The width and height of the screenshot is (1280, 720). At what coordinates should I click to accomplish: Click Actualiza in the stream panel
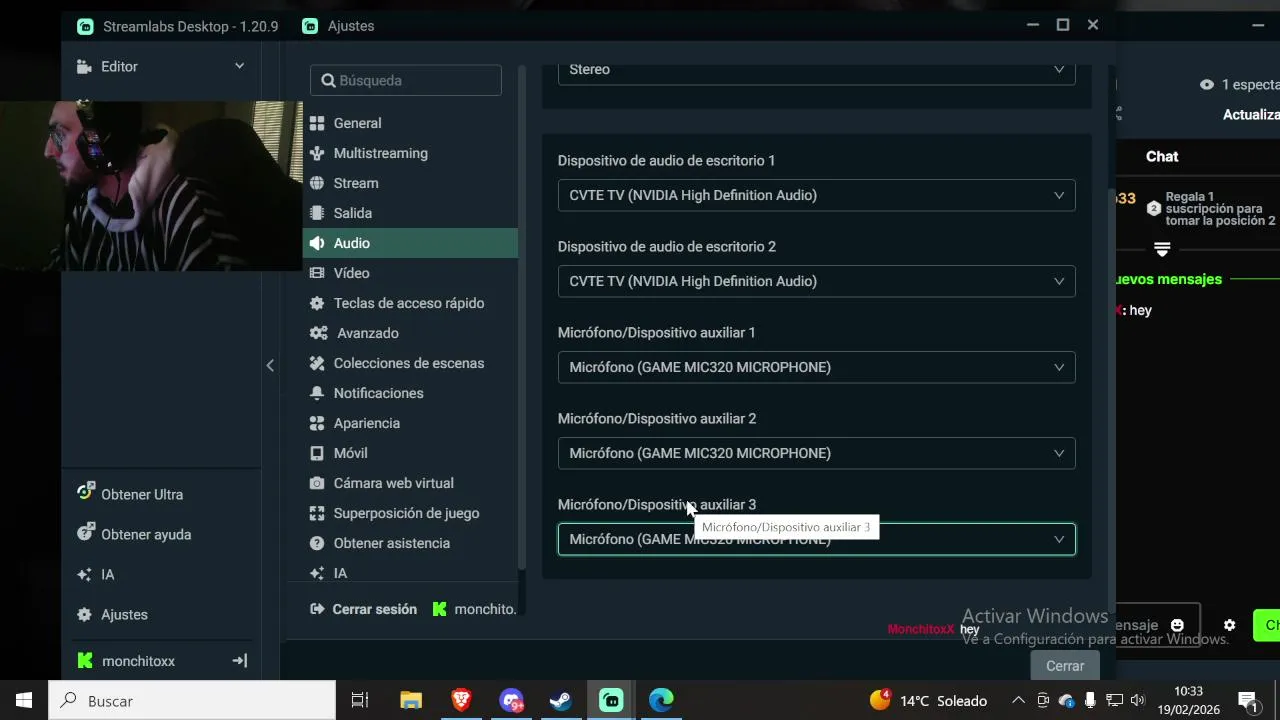pos(1251,115)
